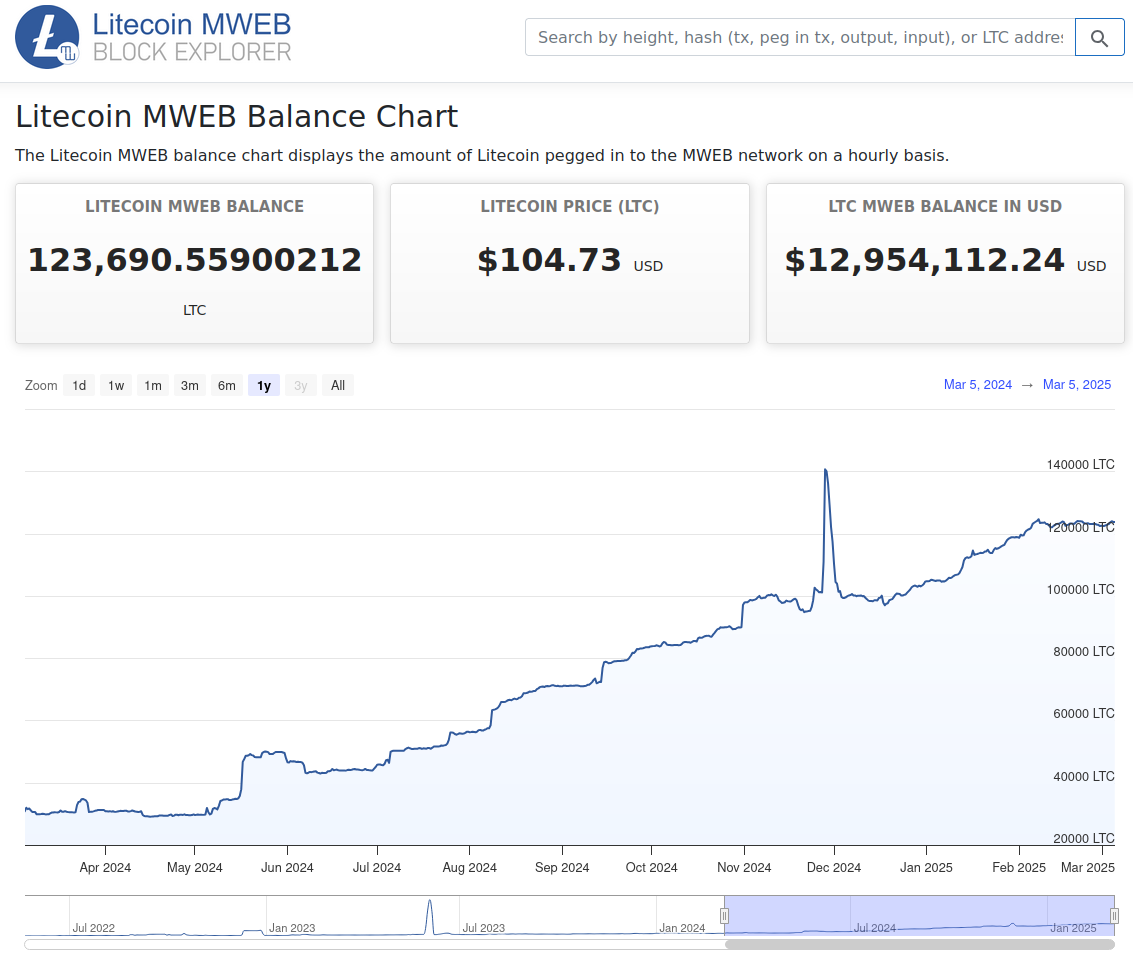The image size is (1133, 962).
Task: Click the 60000 LTC y-axis label
Action: tap(1083, 713)
